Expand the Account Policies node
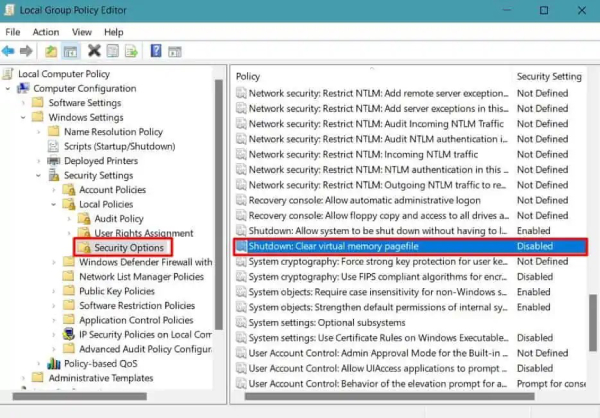 coord(53,190)
